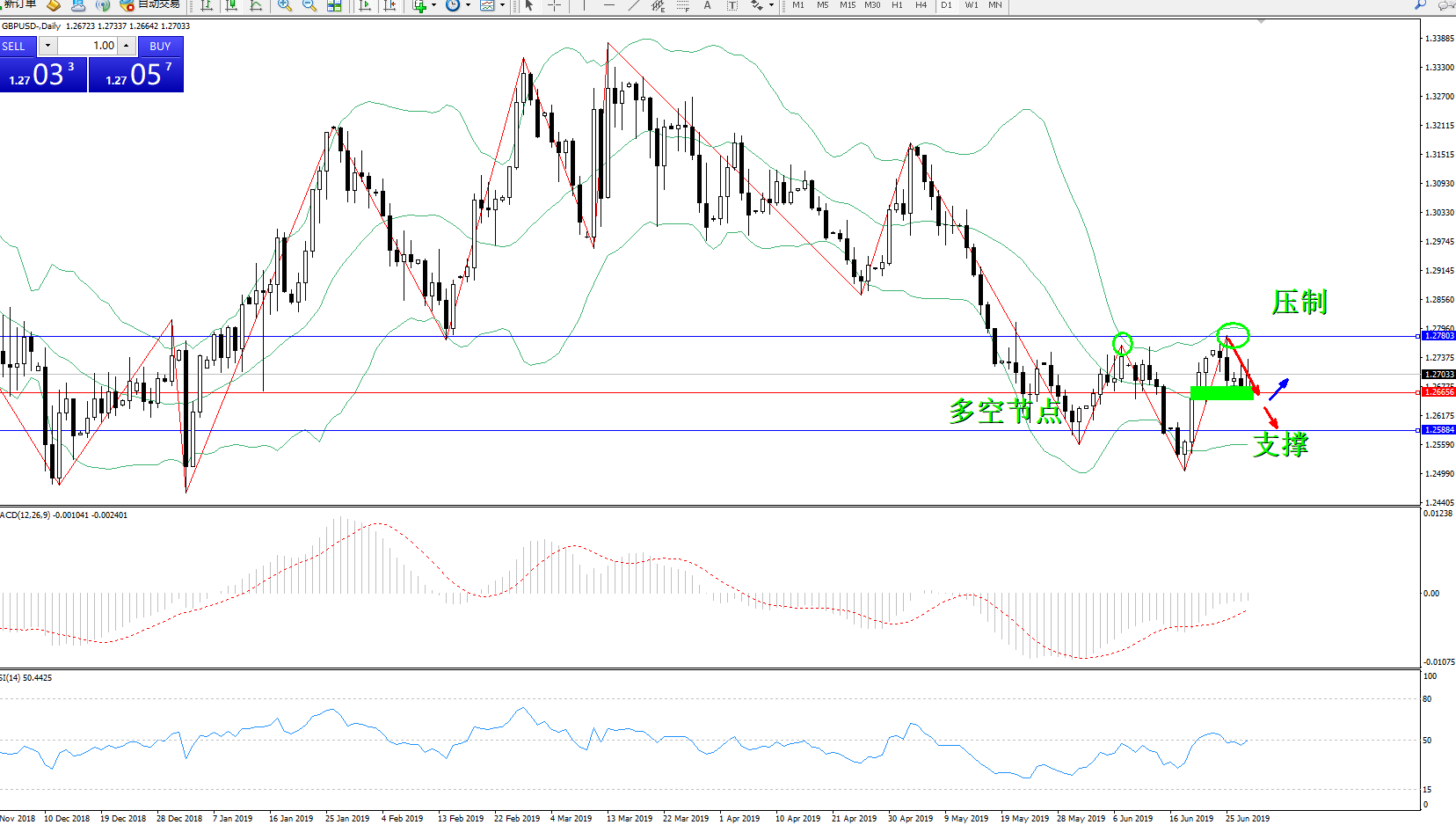Click the sell price 1.27033 panel
The width and height of the screenshot is (1456, 825).
[x=43, y=74]
